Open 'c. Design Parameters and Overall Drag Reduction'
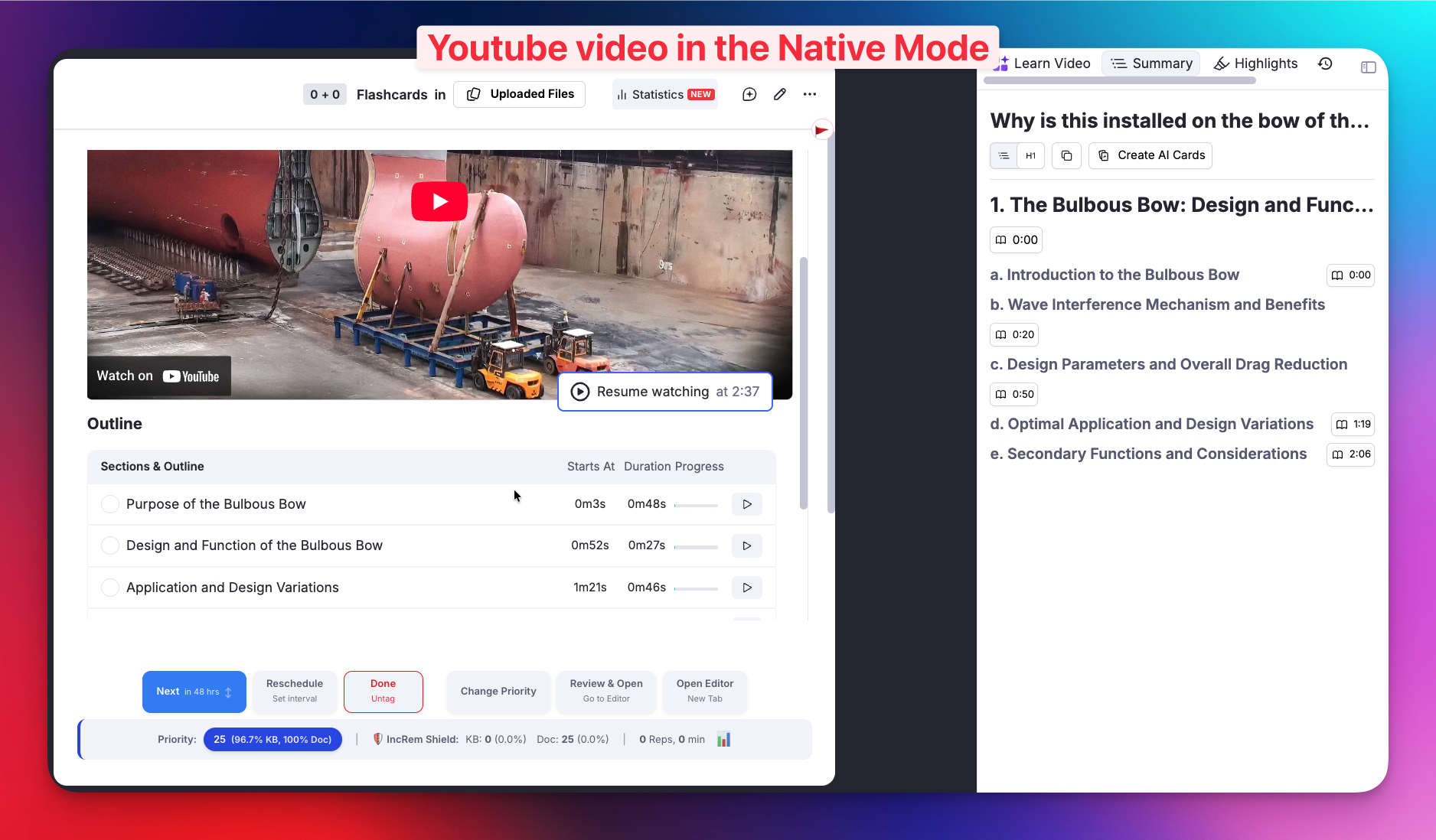 (x=1169, y=364)
